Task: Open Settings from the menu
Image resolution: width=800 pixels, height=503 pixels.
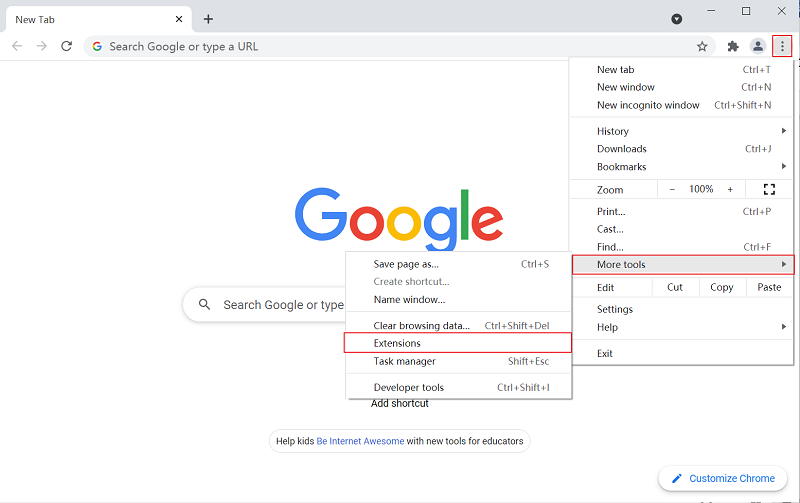Action: 682,309
